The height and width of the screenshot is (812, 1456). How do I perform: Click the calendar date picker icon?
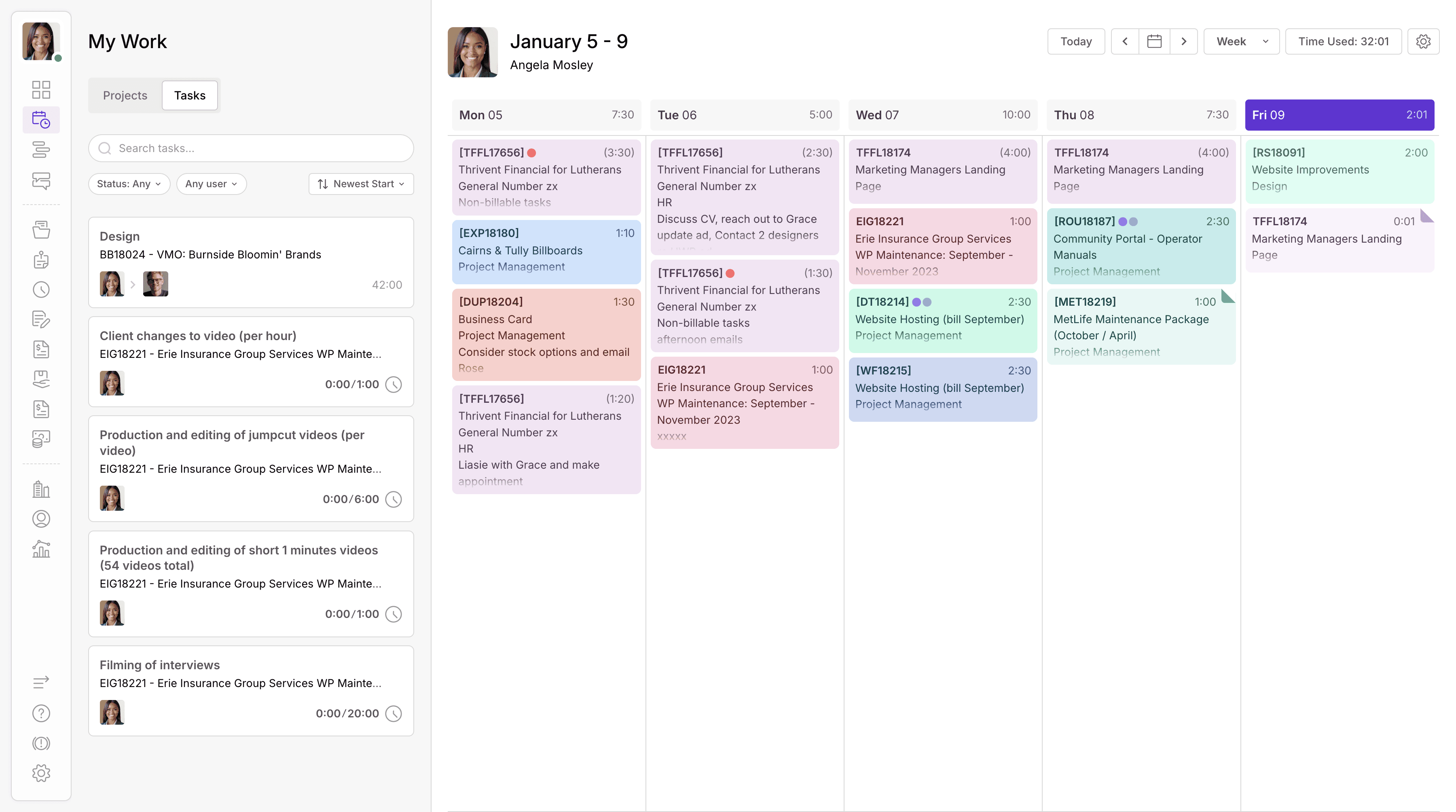[1154, 41]
